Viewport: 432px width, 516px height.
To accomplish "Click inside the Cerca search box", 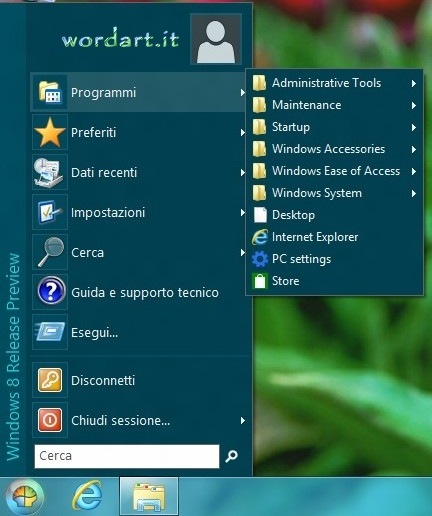I will [127, 456].
